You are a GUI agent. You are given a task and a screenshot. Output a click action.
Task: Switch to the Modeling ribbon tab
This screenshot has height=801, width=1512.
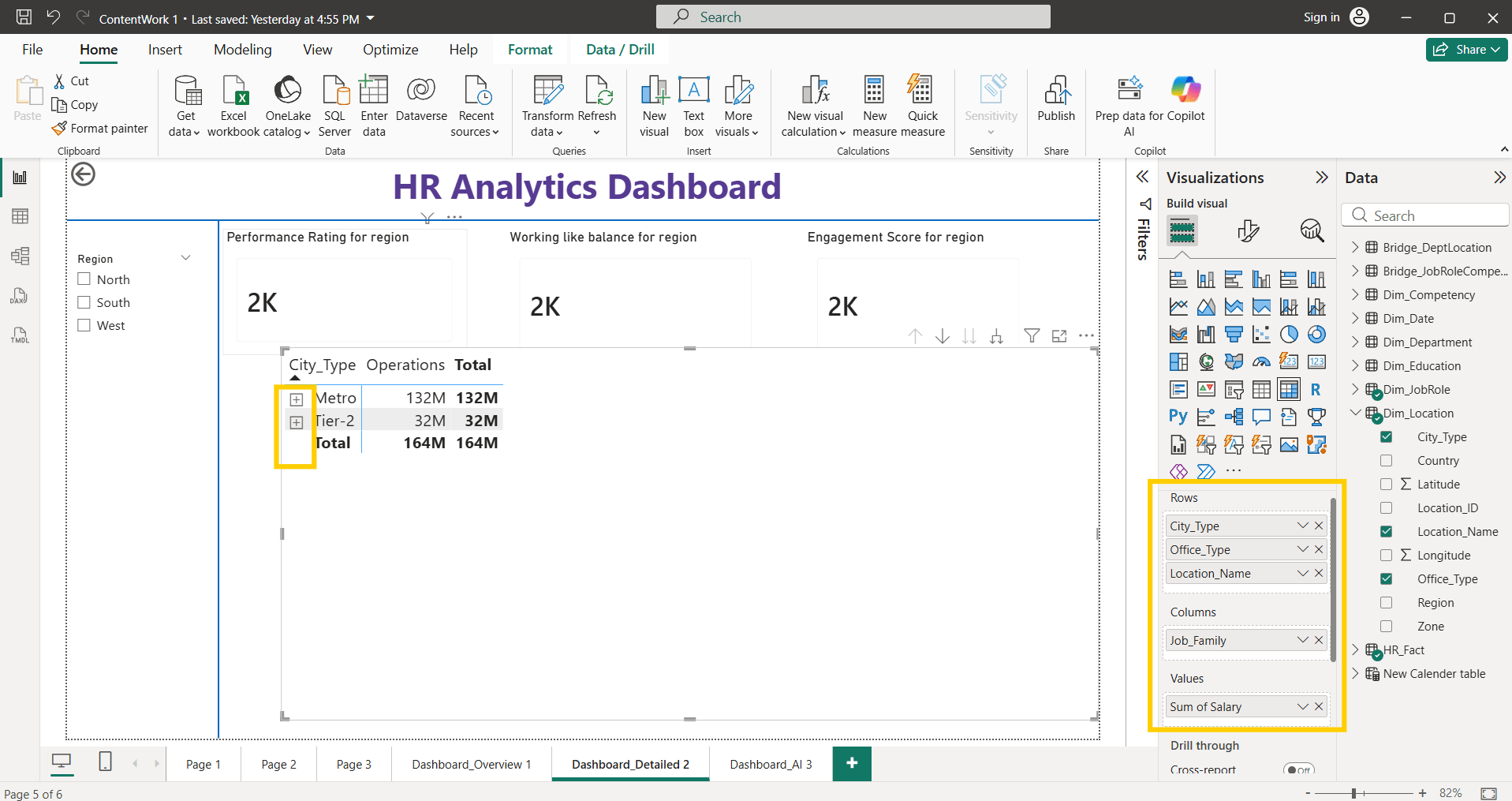coord(242,50)
